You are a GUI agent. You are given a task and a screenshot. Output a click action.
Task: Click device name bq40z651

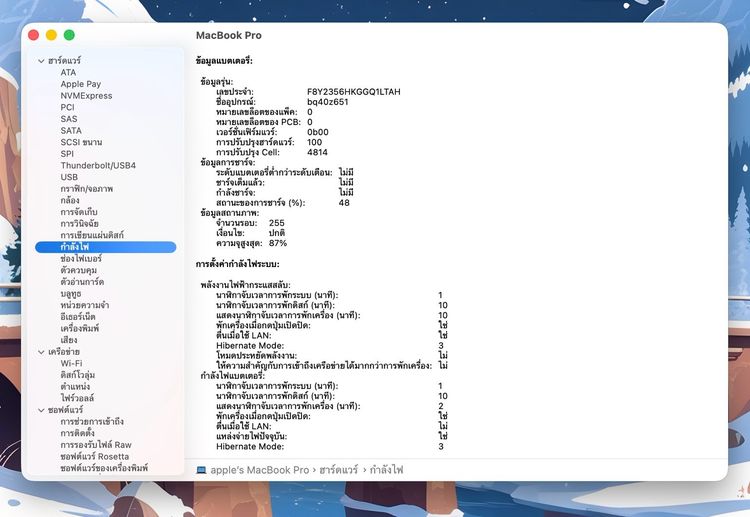pyautogui.click(x=328, y=102)
